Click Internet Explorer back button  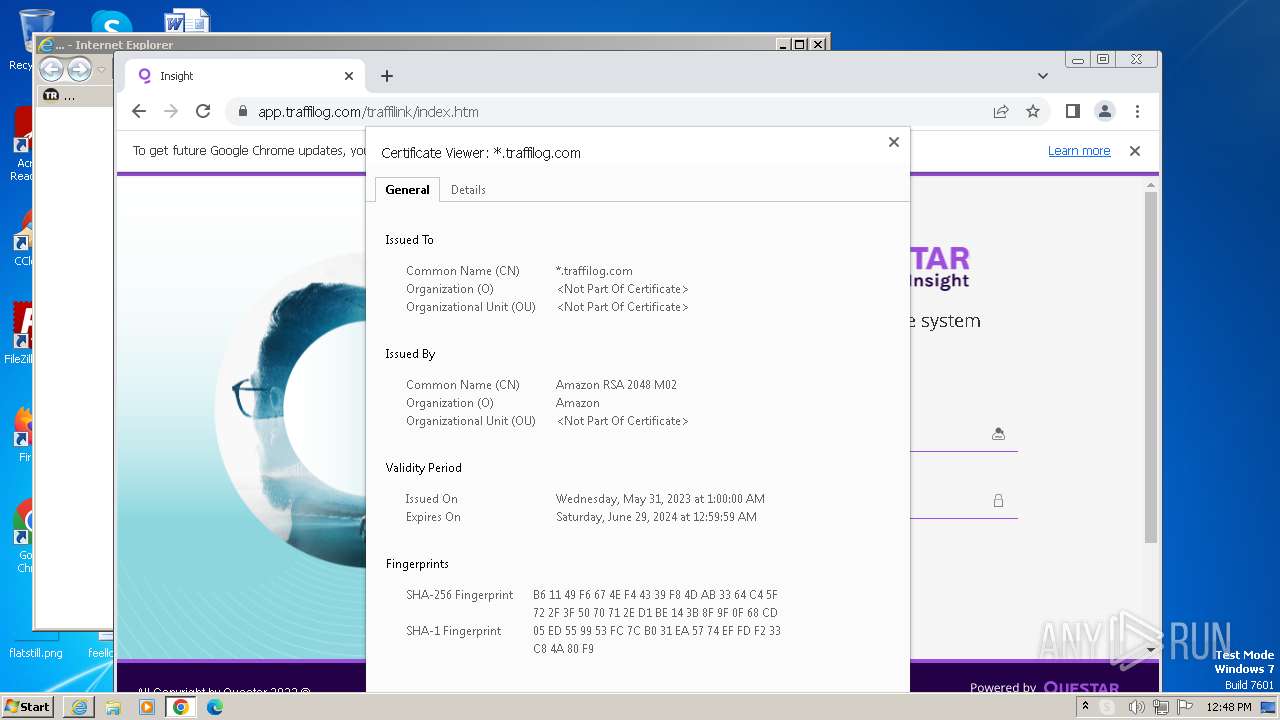[x=52, y=69]
